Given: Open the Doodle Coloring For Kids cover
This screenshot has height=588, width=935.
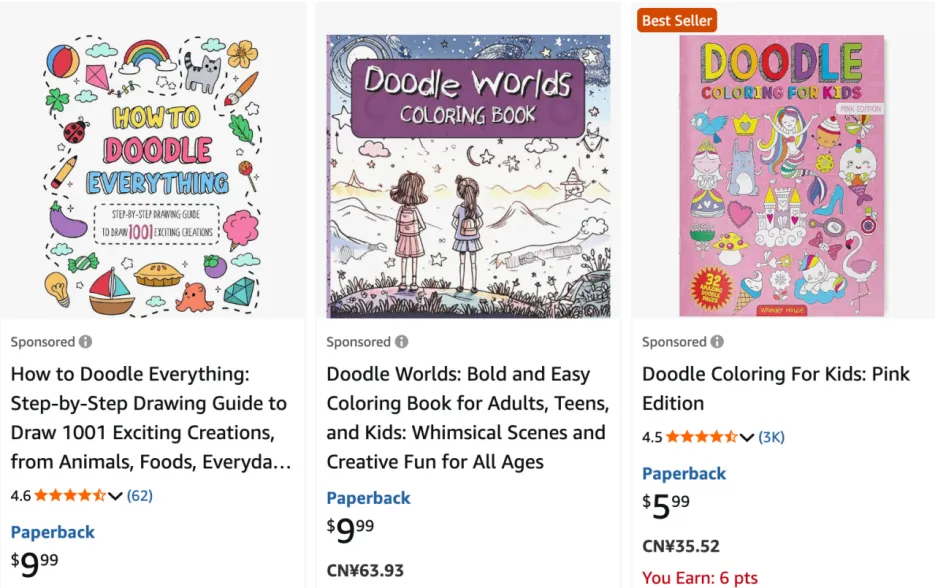Looking at the screenshot, I should 782,176.
